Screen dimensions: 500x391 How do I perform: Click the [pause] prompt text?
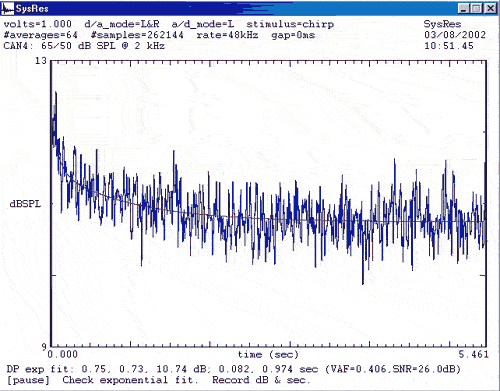[28, 380]
